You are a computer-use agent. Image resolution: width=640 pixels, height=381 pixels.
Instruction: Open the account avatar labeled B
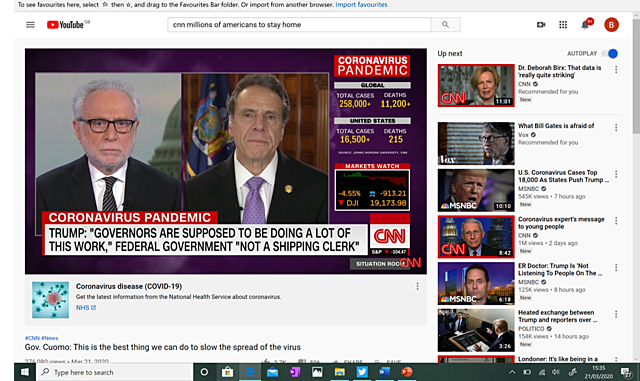(x=611, y=25)
